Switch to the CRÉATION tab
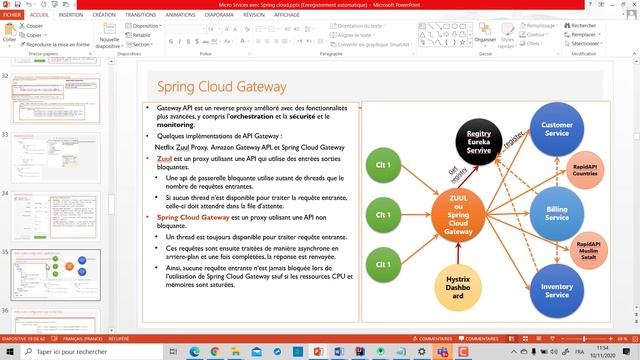 (x=104, y=15)
